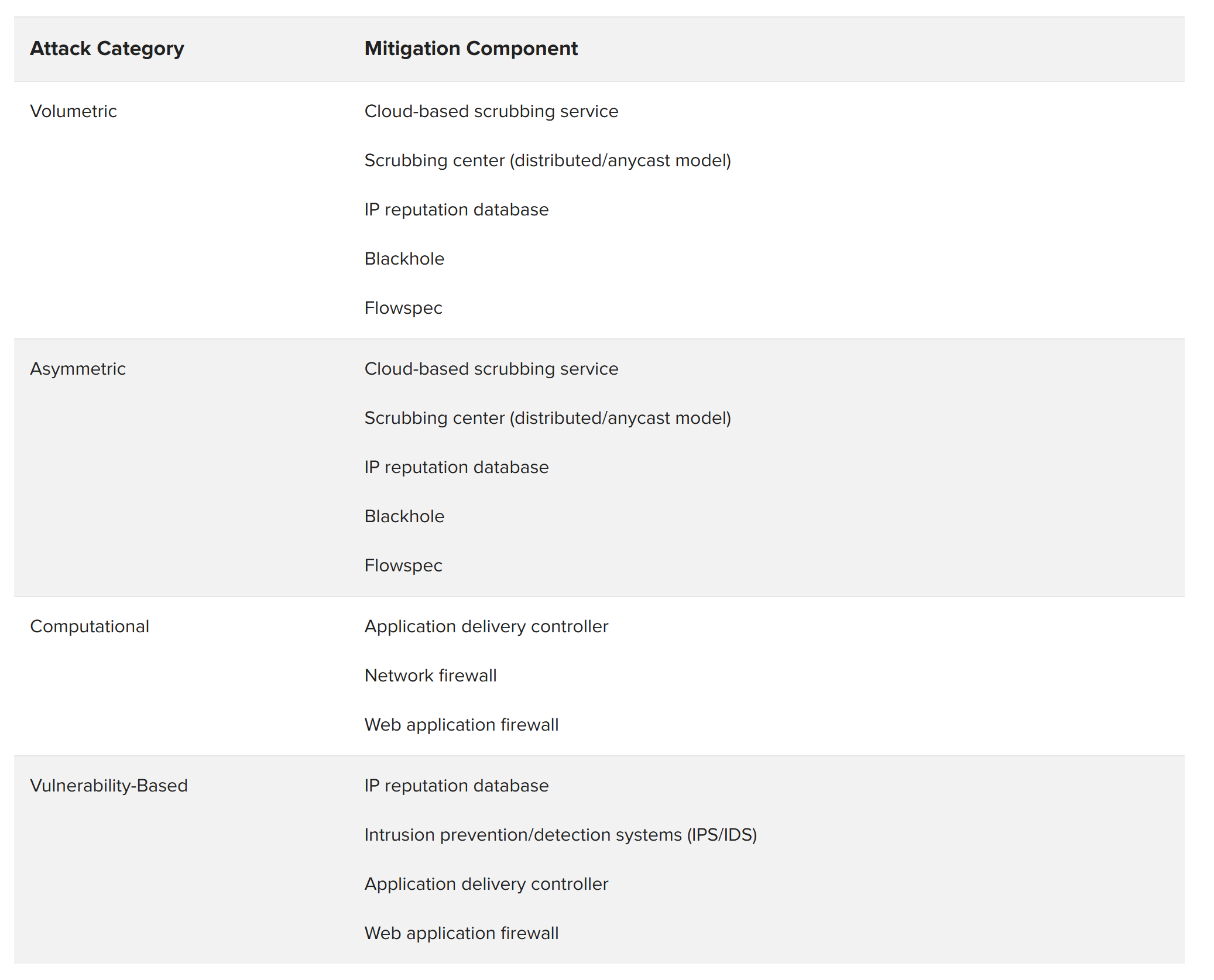This screenshot has height=980, width=1214.
Task: Click IP reputation database under Volumetric
Action: [x=457, y=210]
